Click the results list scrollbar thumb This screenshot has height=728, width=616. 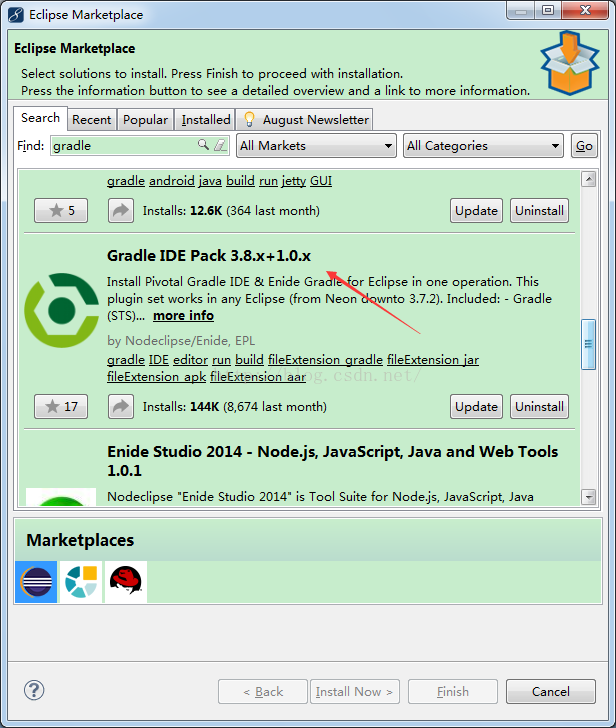pos(589,344)
